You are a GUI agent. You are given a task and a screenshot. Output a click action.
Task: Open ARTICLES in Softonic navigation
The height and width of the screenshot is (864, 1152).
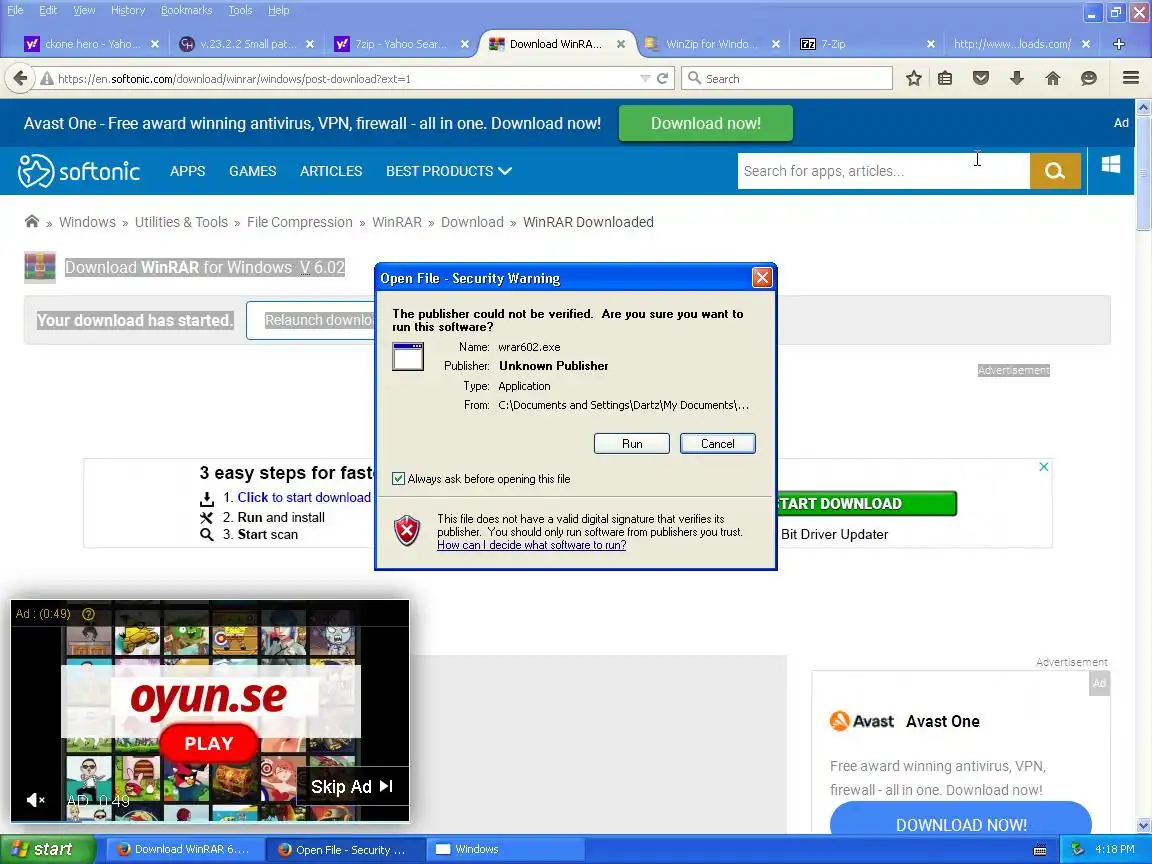(331, 171)
